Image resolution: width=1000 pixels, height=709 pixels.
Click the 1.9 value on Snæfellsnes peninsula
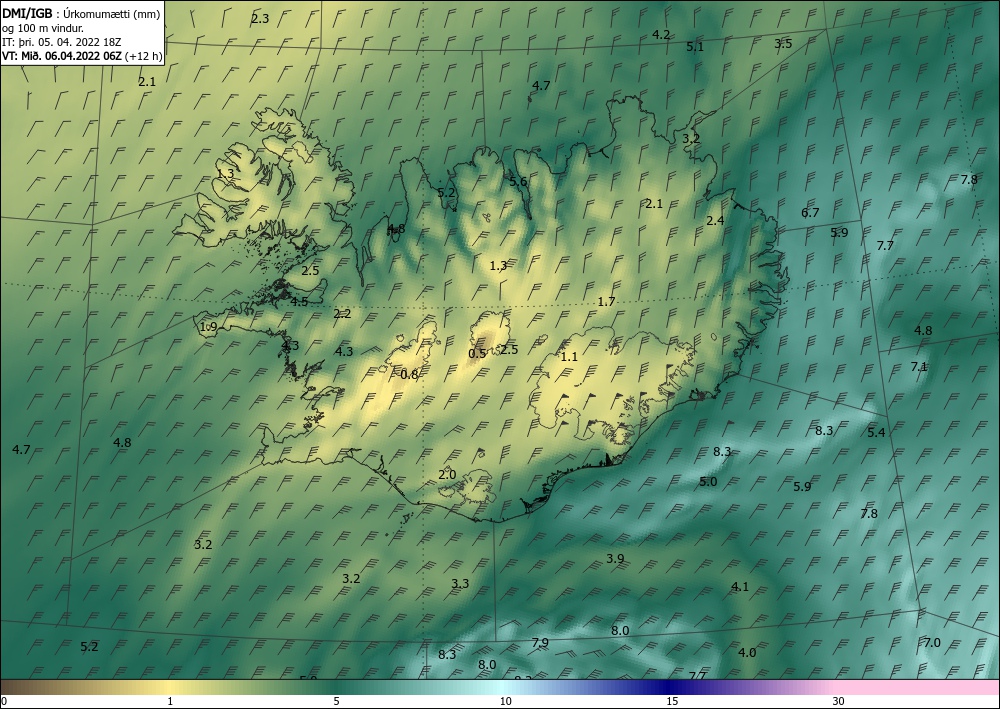[x=209, y=326]
